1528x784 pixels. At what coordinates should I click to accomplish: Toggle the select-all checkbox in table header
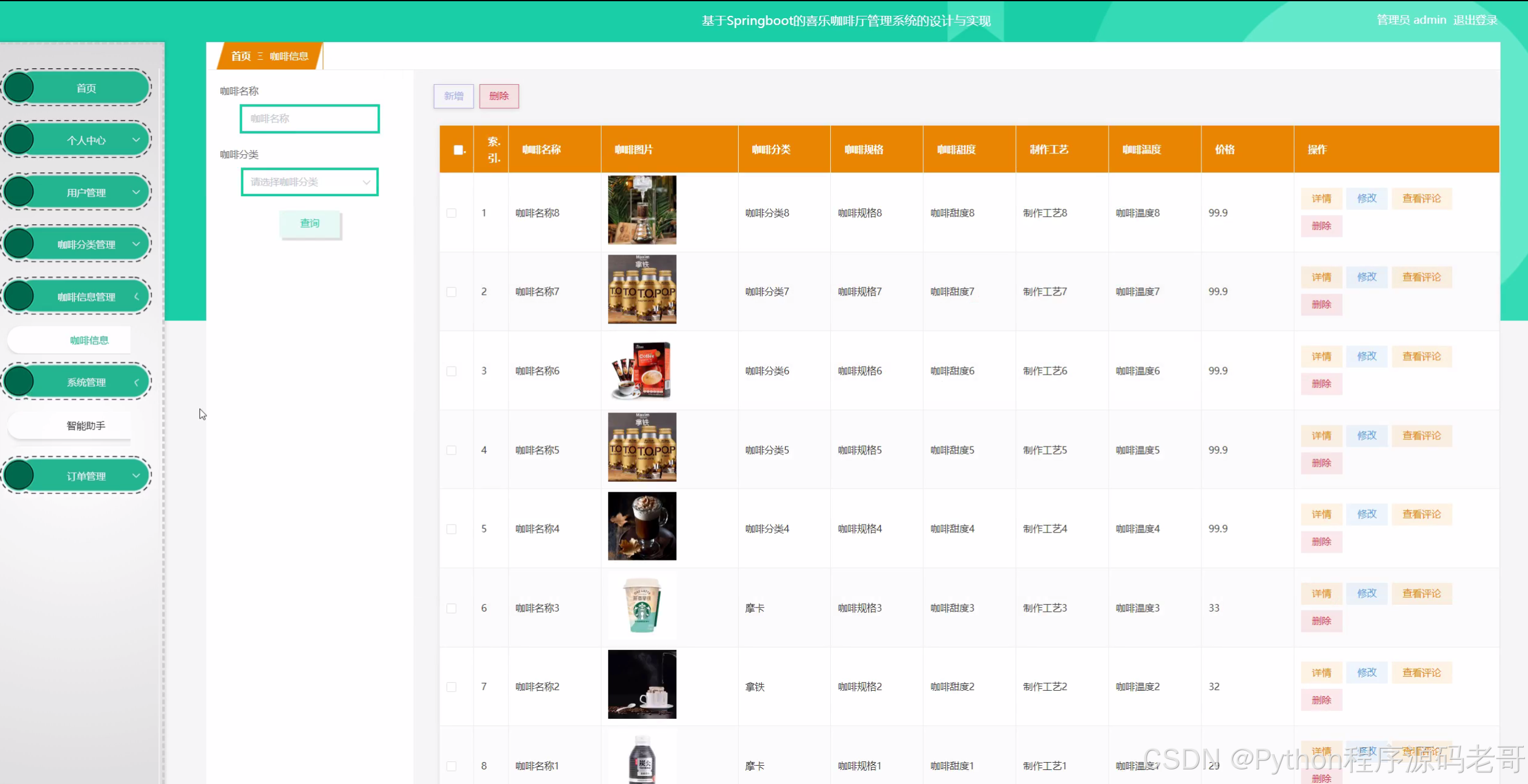tap(458, 150)
